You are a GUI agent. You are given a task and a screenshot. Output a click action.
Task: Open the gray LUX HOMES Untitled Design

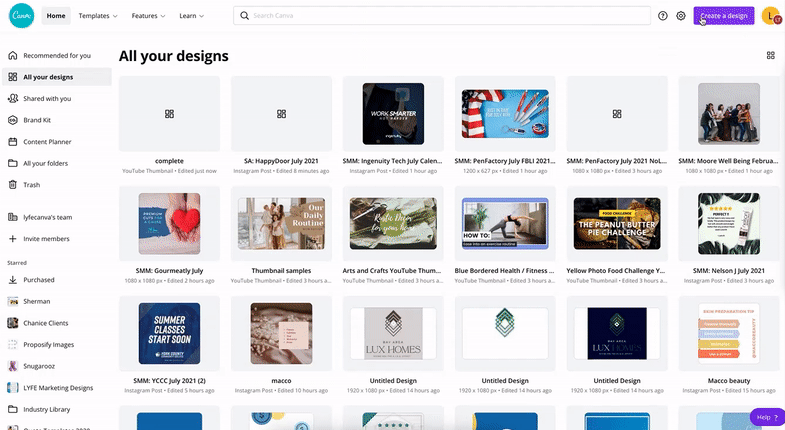393,333
